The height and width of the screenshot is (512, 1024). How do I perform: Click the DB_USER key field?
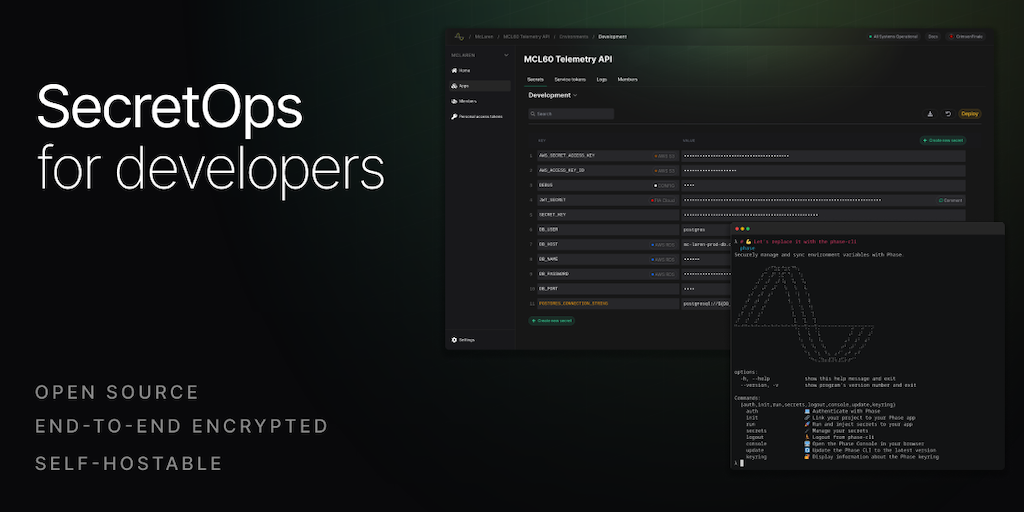pos(608,230)
